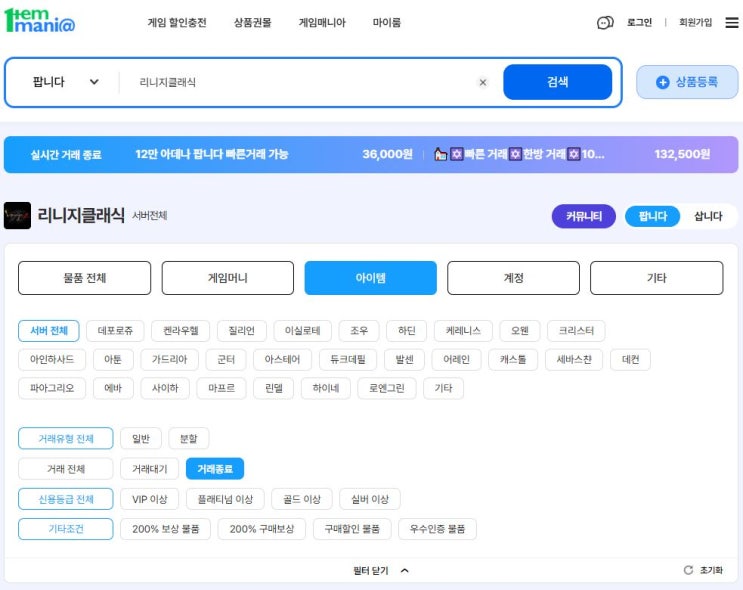Enable 200% 보상 물품 condition
Image resolution: width=743 pixels, height=590 pixels.
pyautogui.click(x=165, y=529)
